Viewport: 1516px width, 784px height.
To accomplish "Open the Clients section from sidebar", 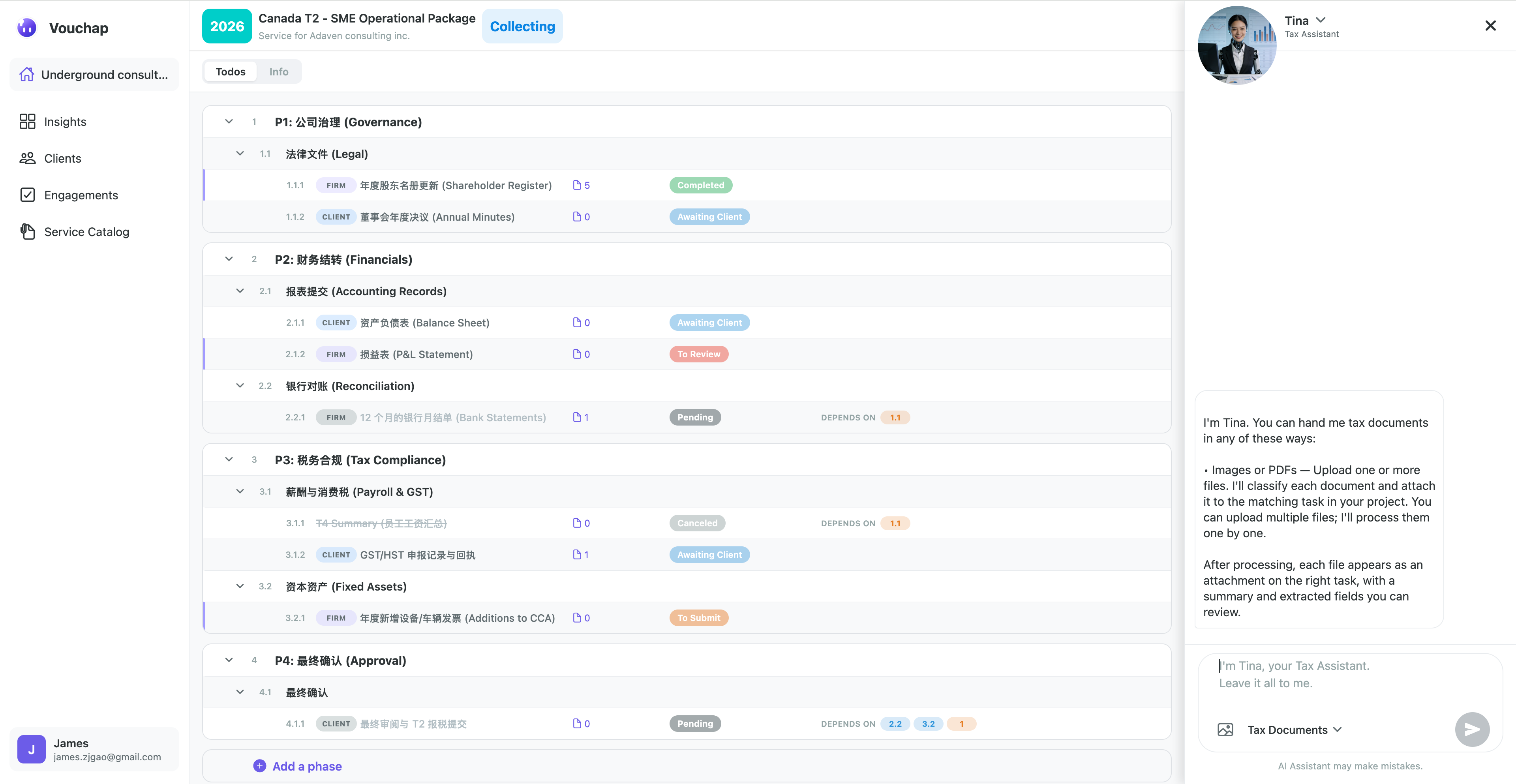I will click(62, 158).
